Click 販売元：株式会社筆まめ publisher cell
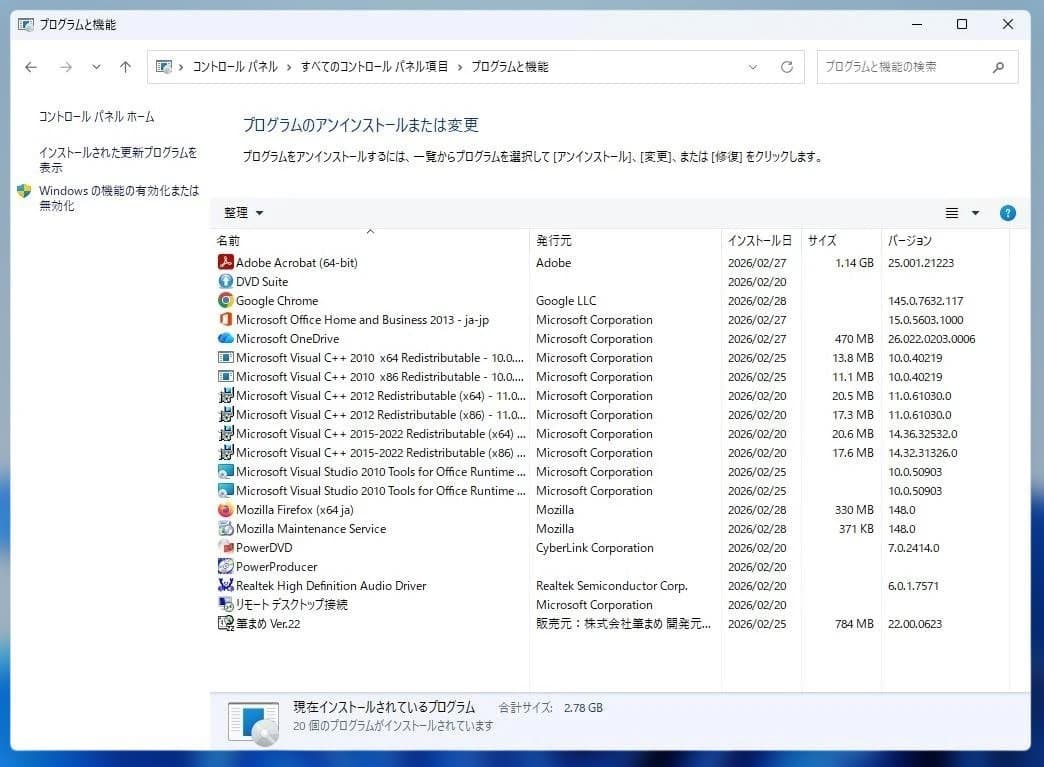The width and height of the screenshot is (1044, 767). click(623, 623)
